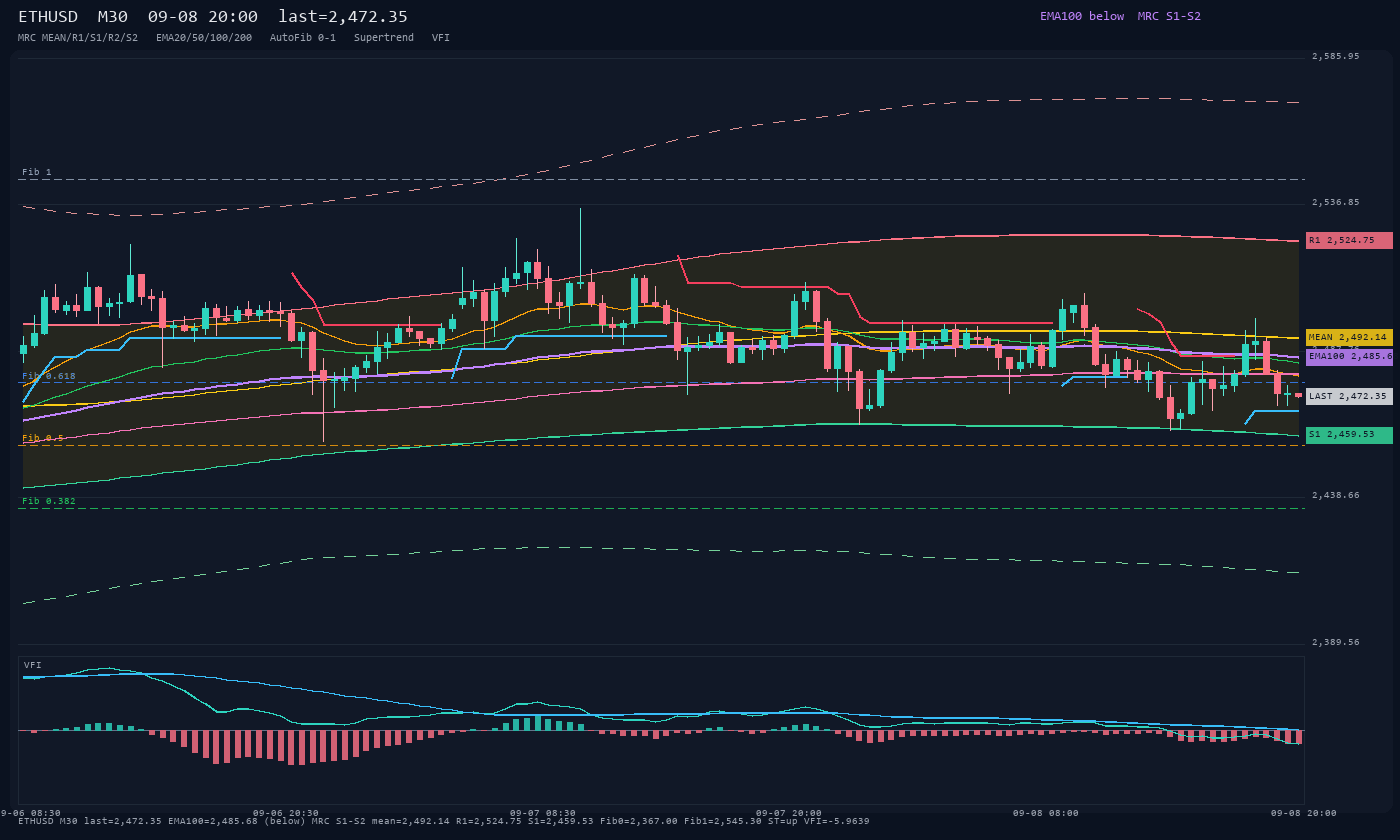Image resolution: width=1400 pixels, height=840 pixels.
Task: Click the Fib 1 level label
Action: pos(37,172)
